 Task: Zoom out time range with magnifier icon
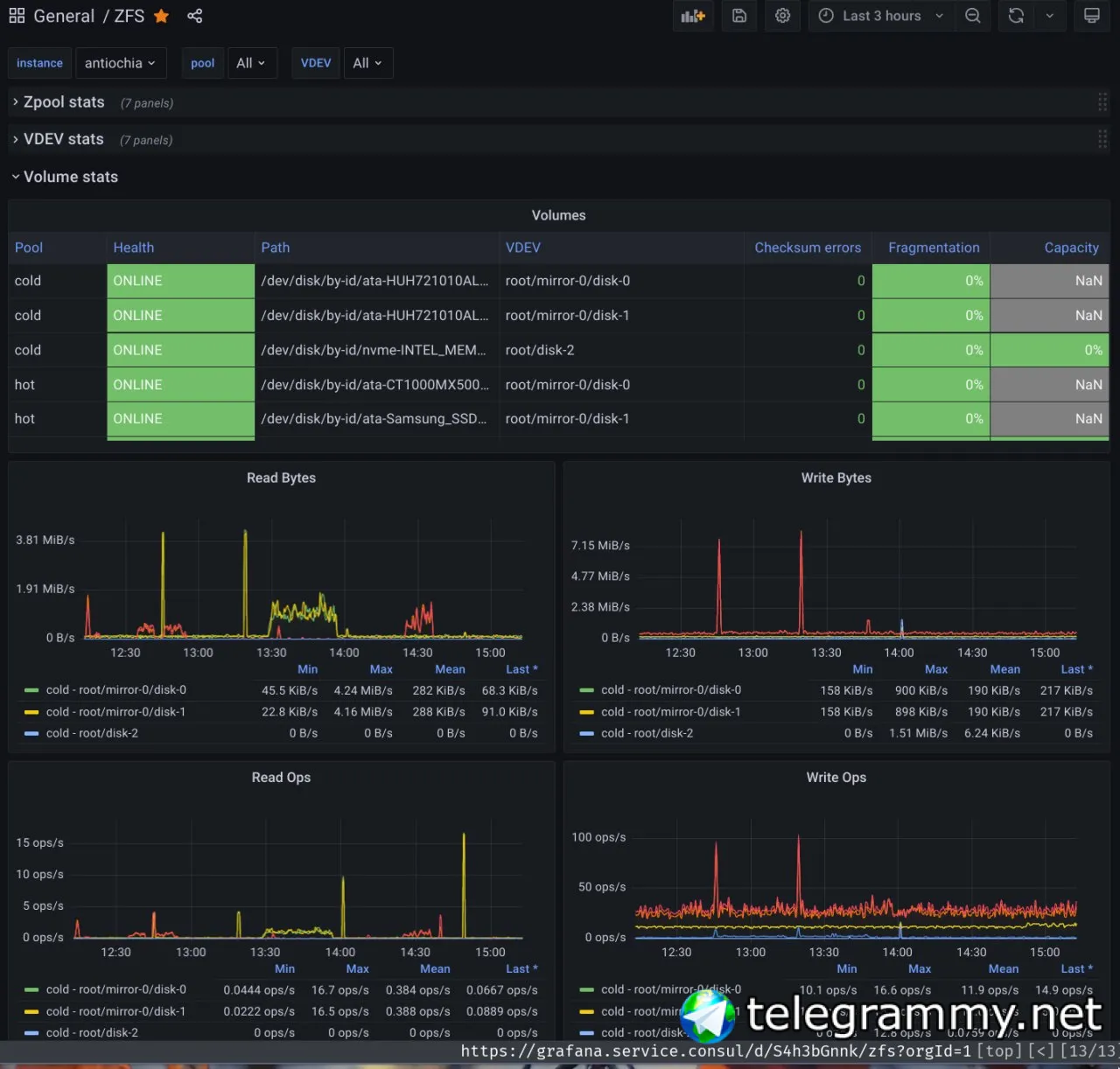coord(972,16)
